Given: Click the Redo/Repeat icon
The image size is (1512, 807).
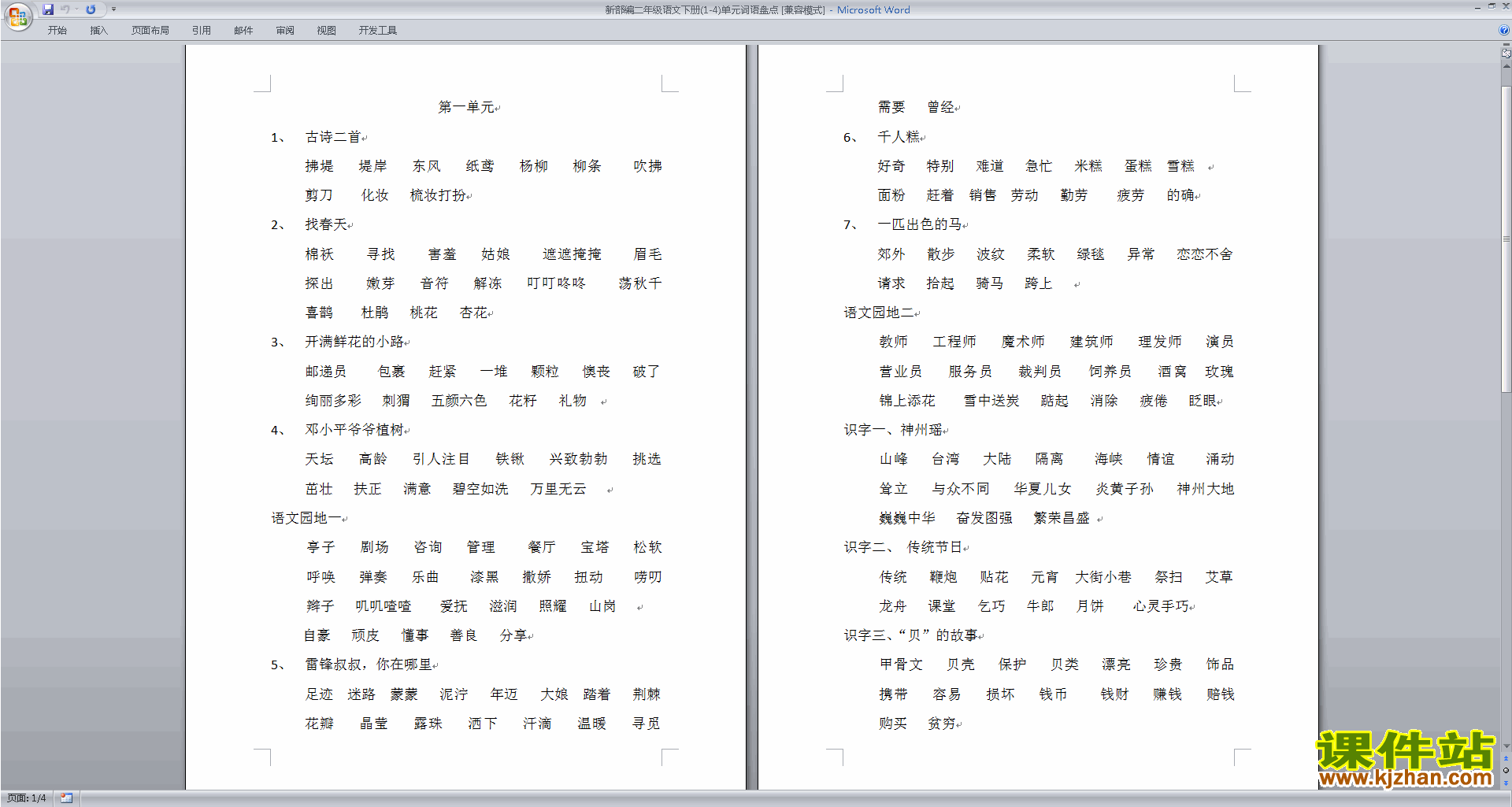Looking at the screenshot, I should point(91,9).
